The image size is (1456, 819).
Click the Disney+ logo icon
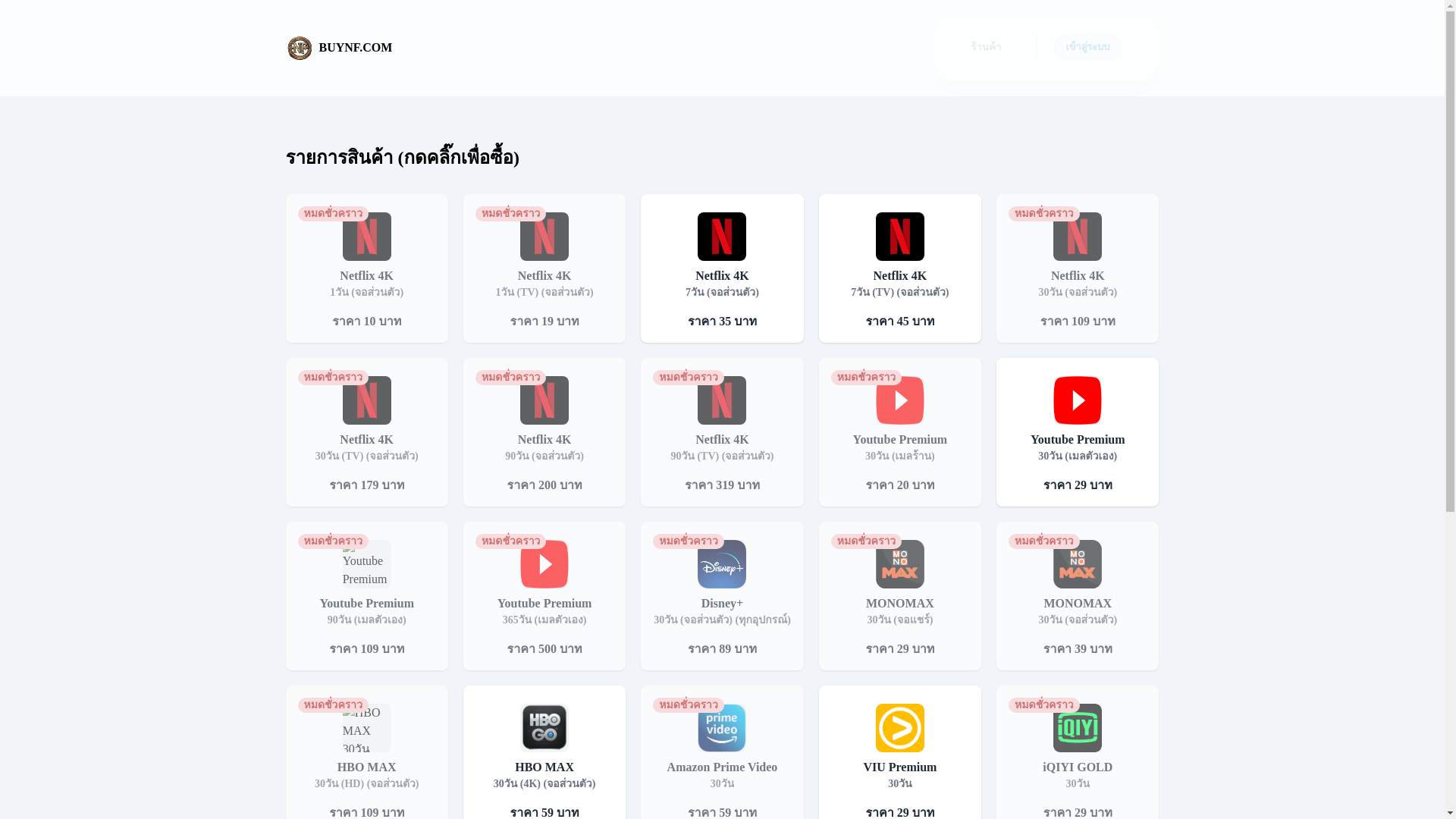(722, 564)
